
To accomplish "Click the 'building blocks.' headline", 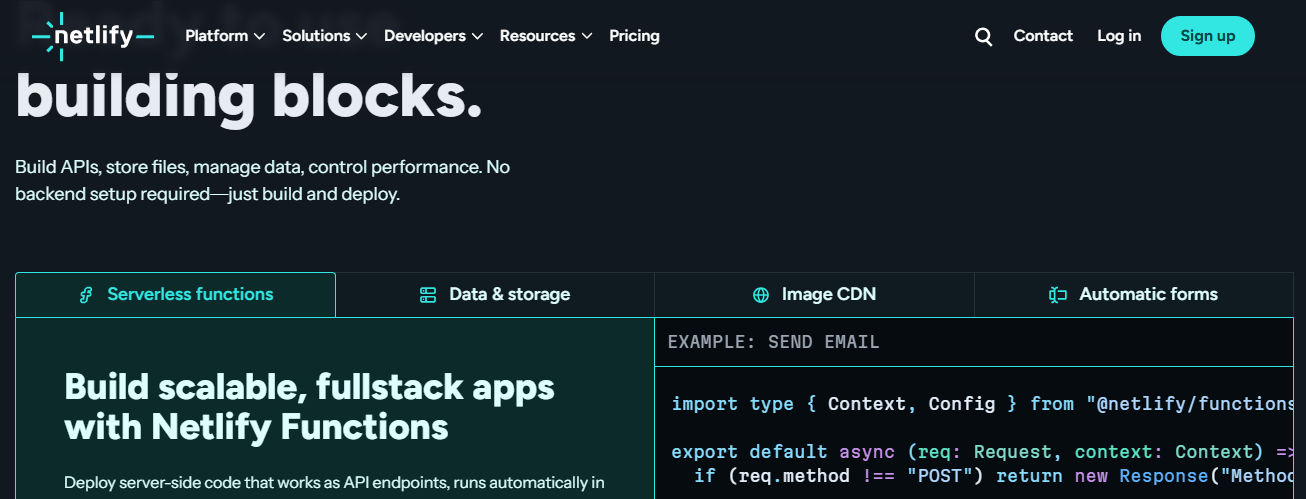I will (249, 98).
